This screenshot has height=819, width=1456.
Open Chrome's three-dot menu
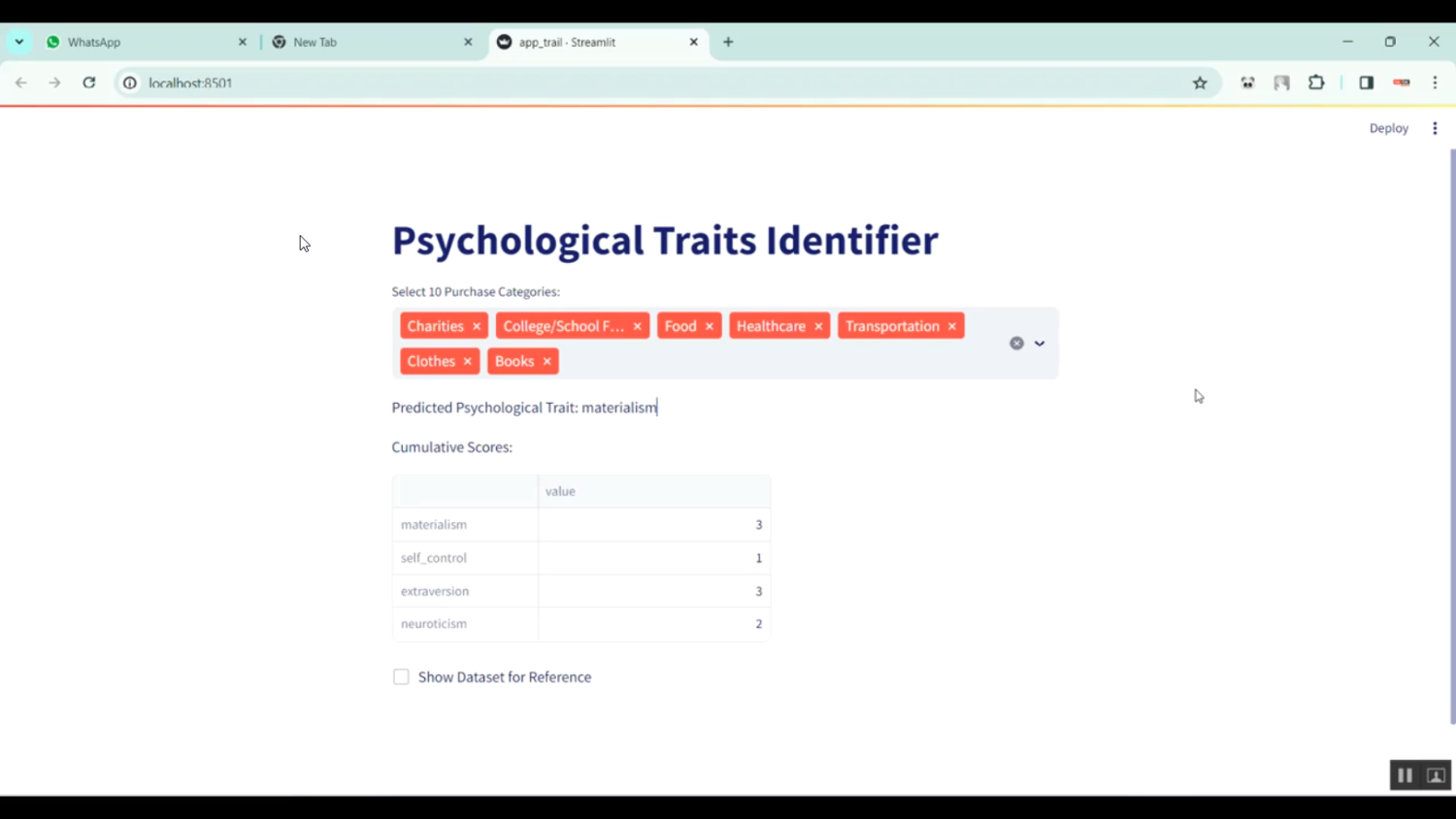pyautogui.click(x=1435, y=82)
